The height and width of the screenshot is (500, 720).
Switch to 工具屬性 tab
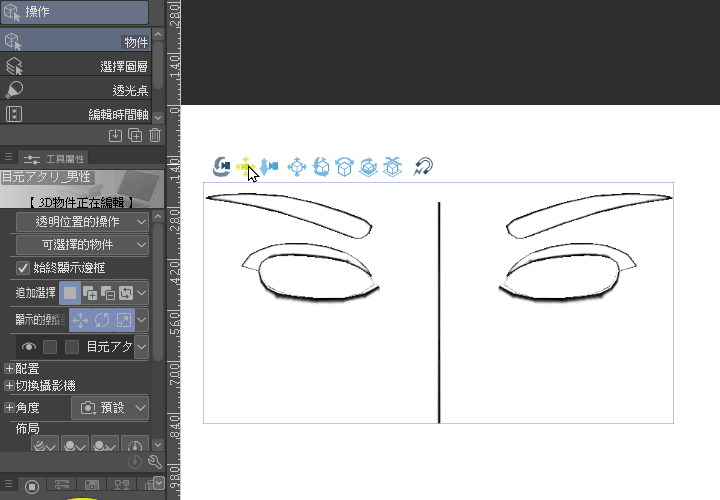tap(54, 159)
